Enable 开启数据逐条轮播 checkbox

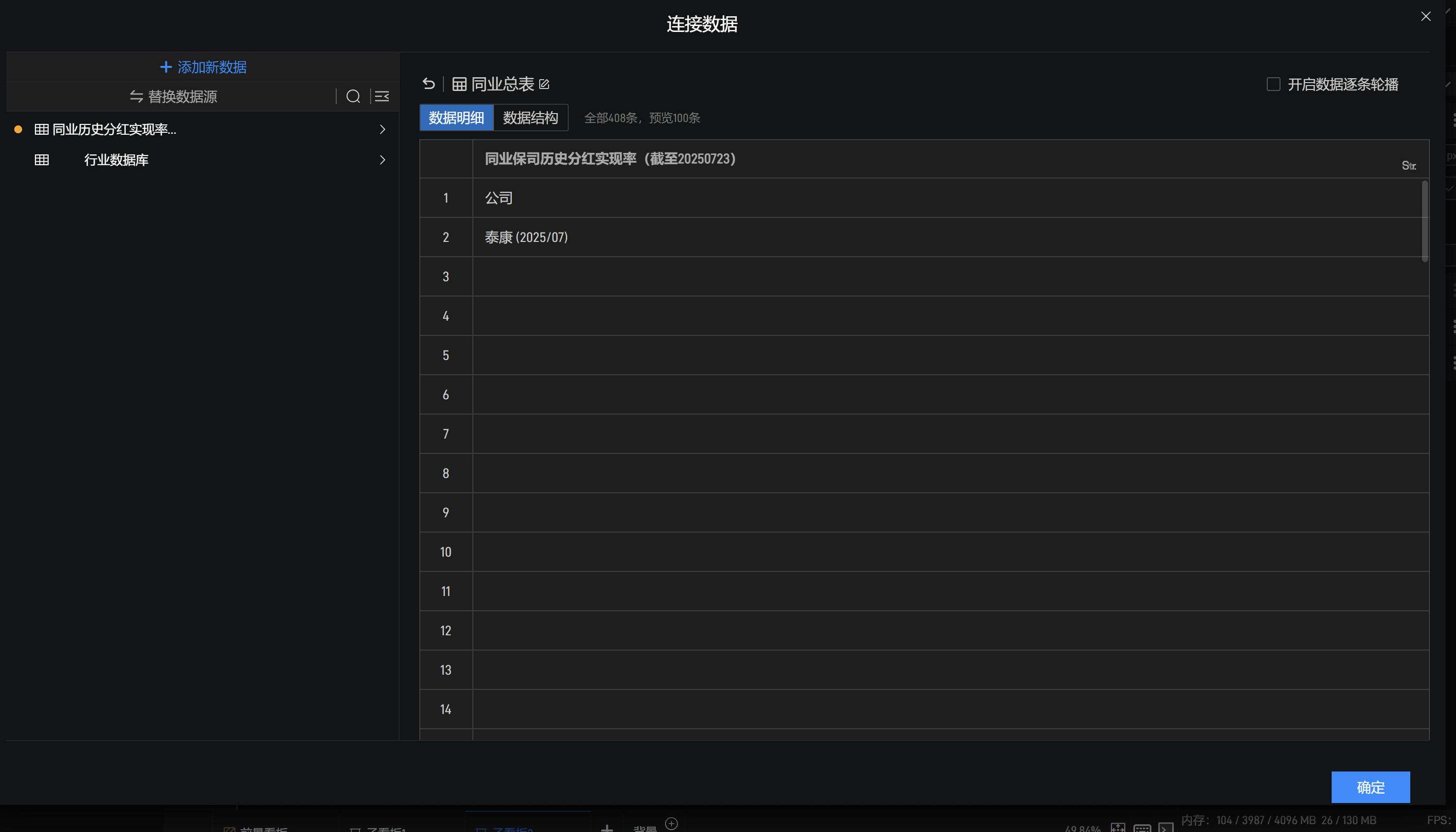coord(1273,85)
